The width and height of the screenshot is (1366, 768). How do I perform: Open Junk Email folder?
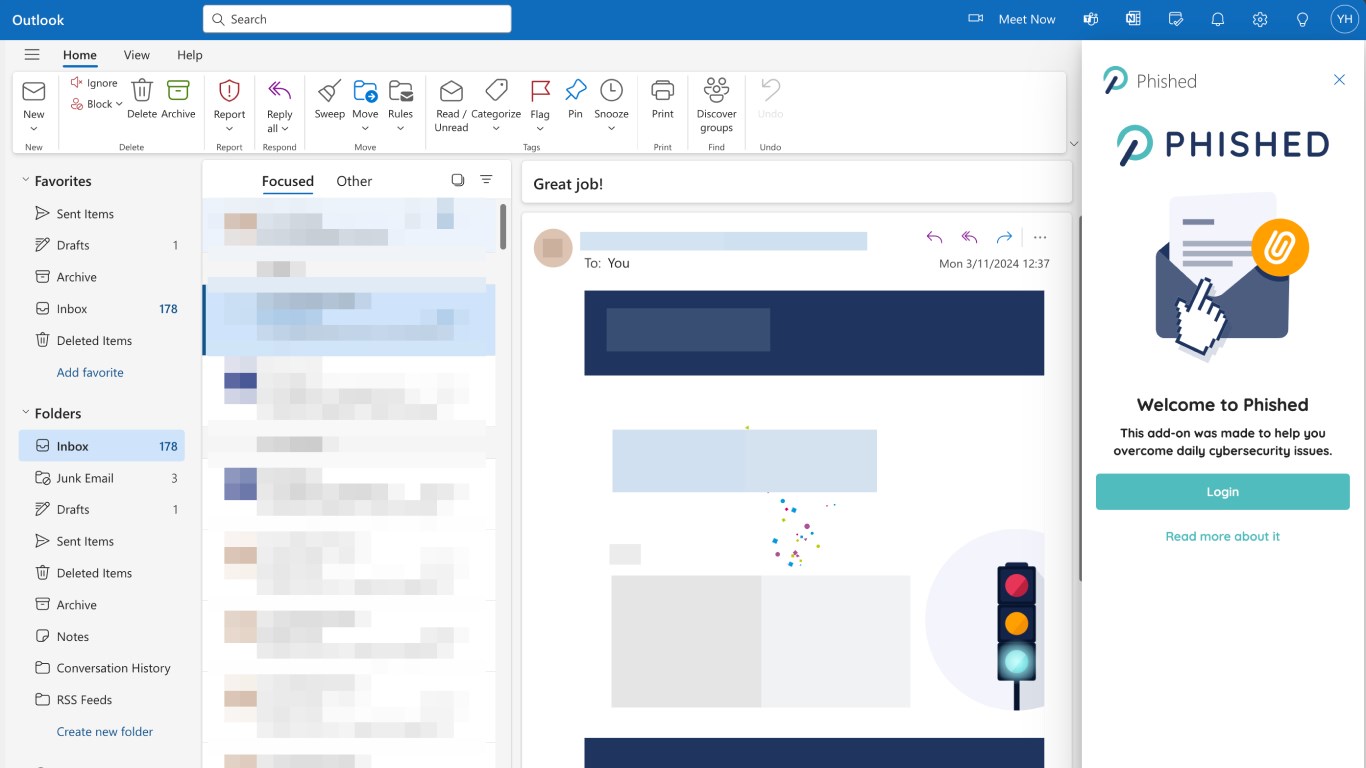tap(102, 478)
